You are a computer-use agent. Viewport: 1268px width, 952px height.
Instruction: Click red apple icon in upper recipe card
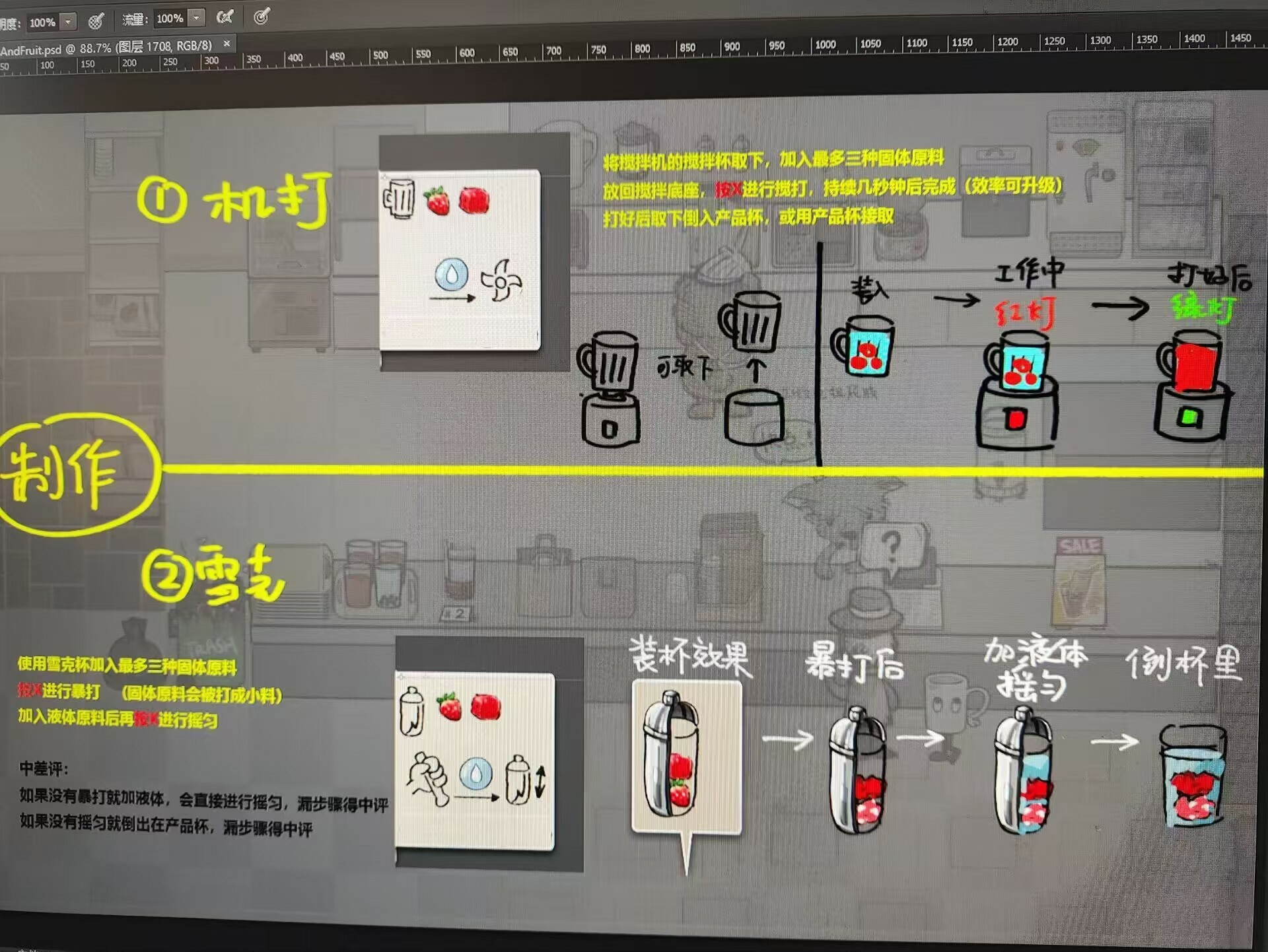pos(474,200)
